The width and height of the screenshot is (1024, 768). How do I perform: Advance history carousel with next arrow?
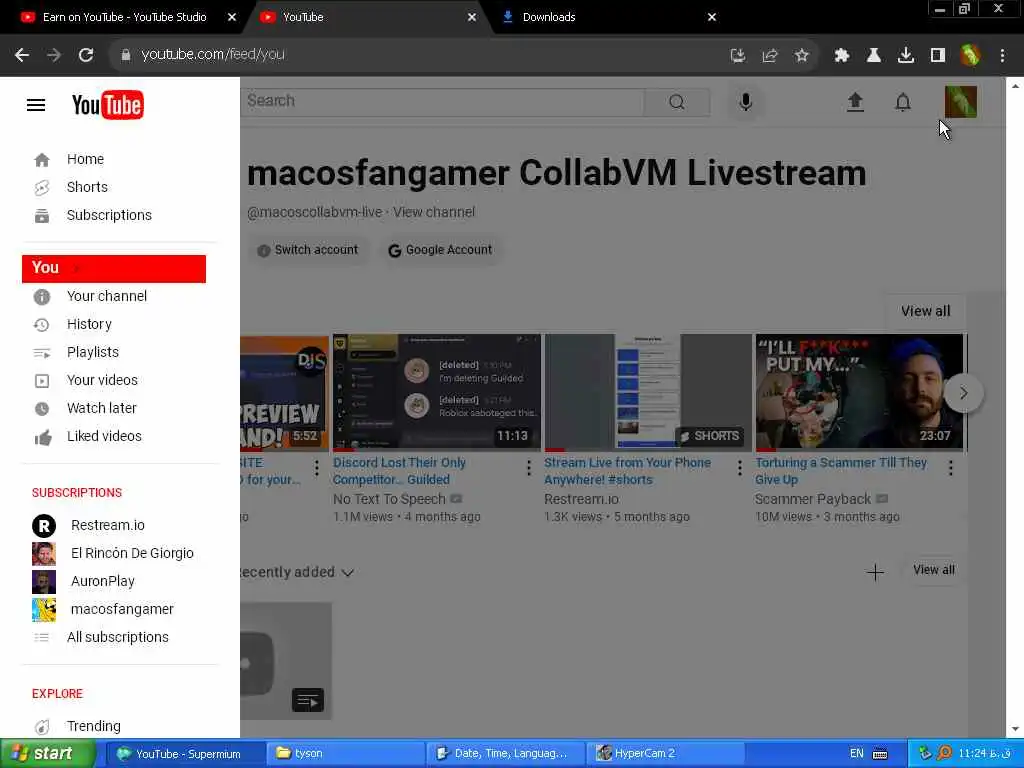[x=963, y=393]
